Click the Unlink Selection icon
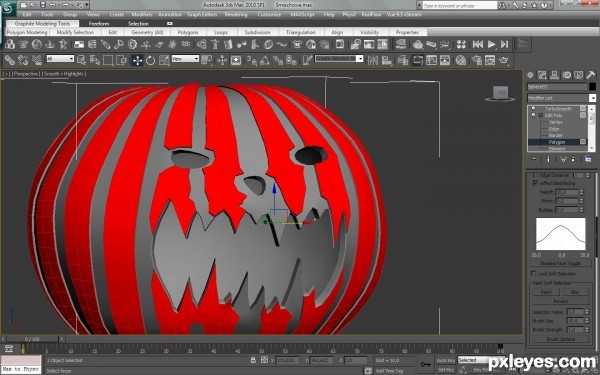The width and height of the screenshot is (600, 375). point(23,60)
